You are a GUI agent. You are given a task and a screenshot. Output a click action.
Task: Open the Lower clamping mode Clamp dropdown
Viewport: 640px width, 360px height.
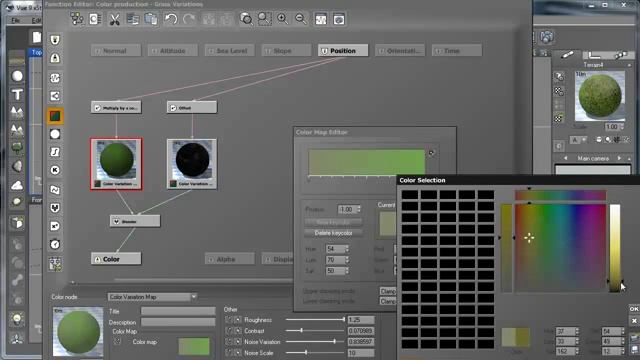click(x=388, y=301)
